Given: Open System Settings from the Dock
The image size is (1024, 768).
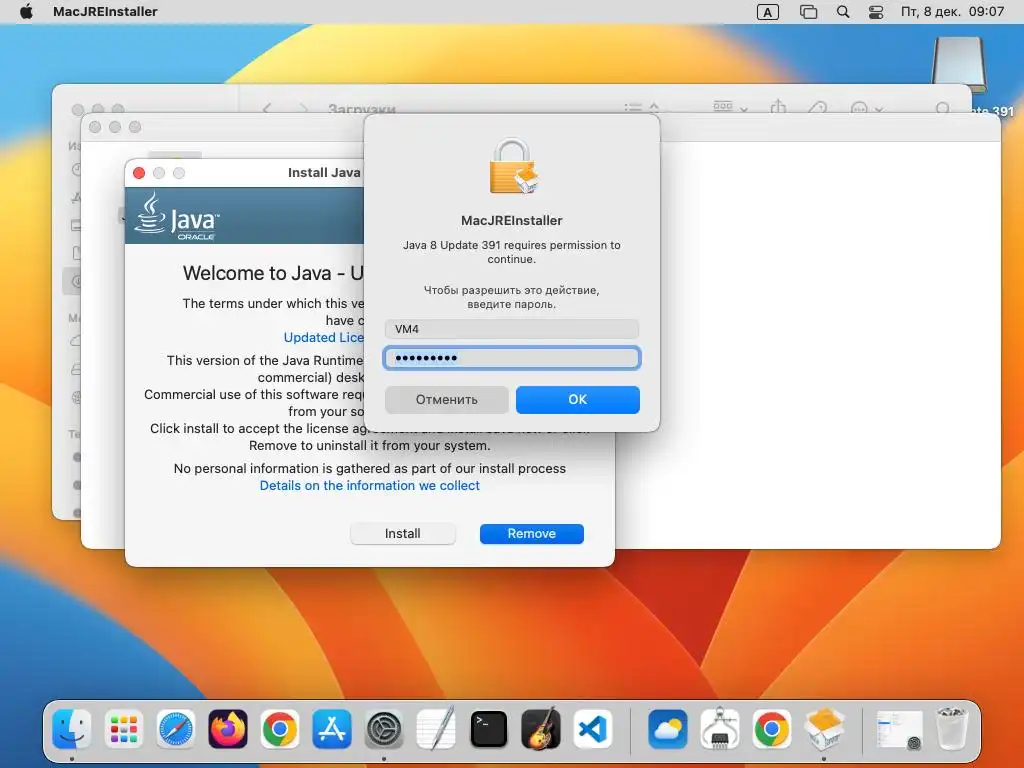Looking at the screenshot, I should [384, 729].
